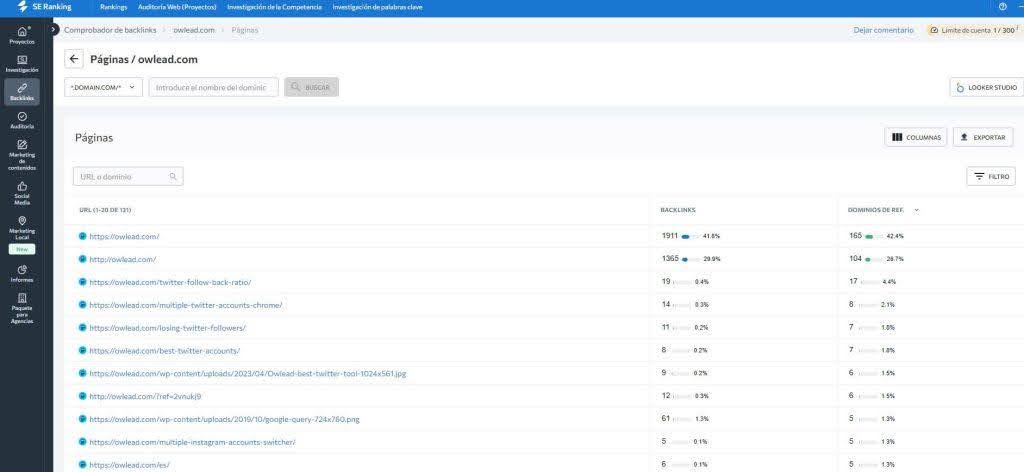The image size is (1024, 472).
Task: Click the globe icon beside https://owlead.com/
Action: pyautogui.click(x=82, y=236)
